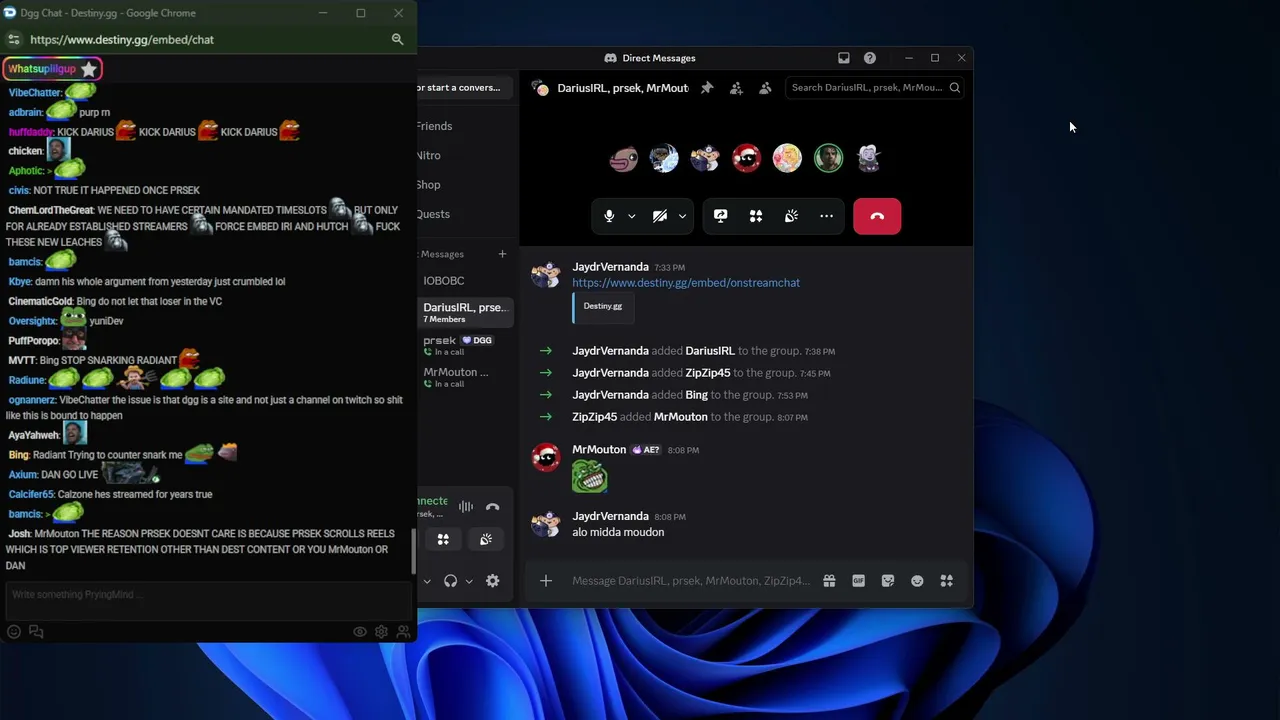Open emote picker in Dgg chat

tap(13, 632)
